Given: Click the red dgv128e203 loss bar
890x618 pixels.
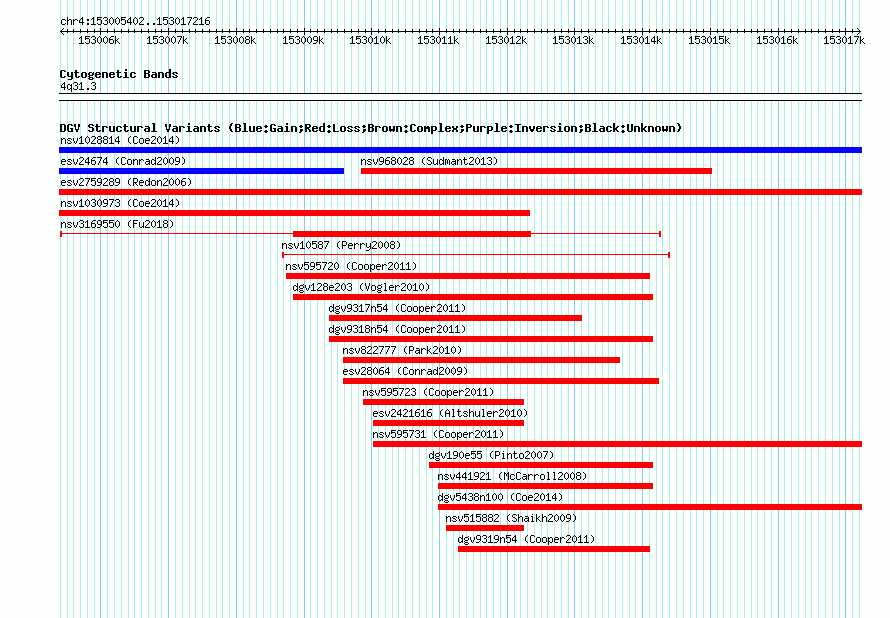Looking at the screenshot, I should coord(473,297).
